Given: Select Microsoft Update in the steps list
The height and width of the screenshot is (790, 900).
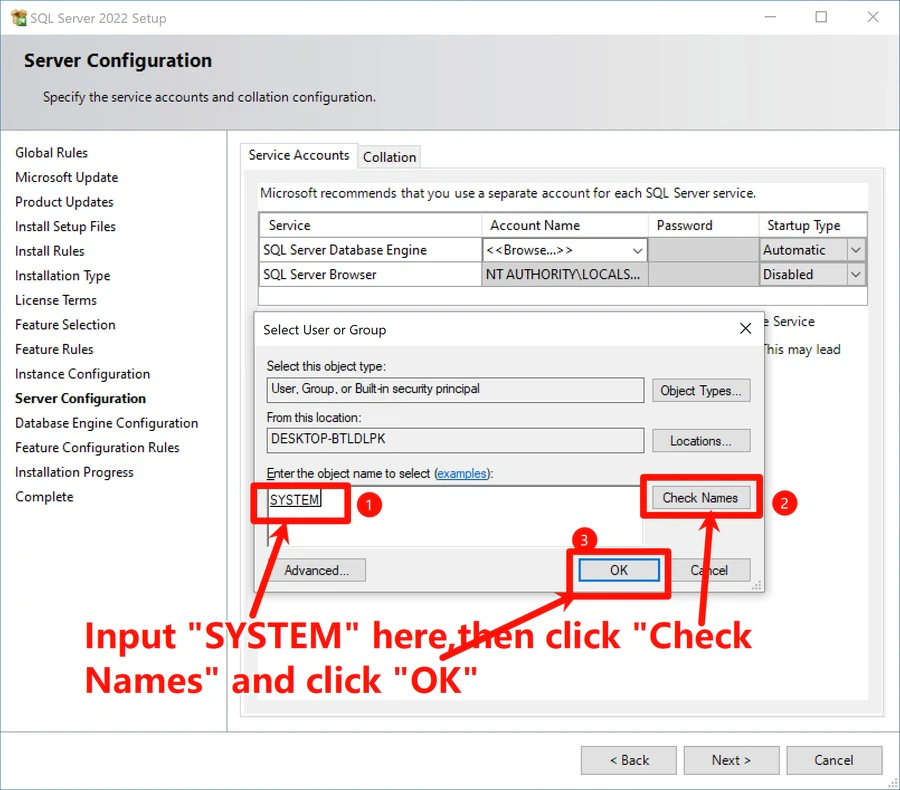Looking at the screenshot, I should (x=67, y=177).
